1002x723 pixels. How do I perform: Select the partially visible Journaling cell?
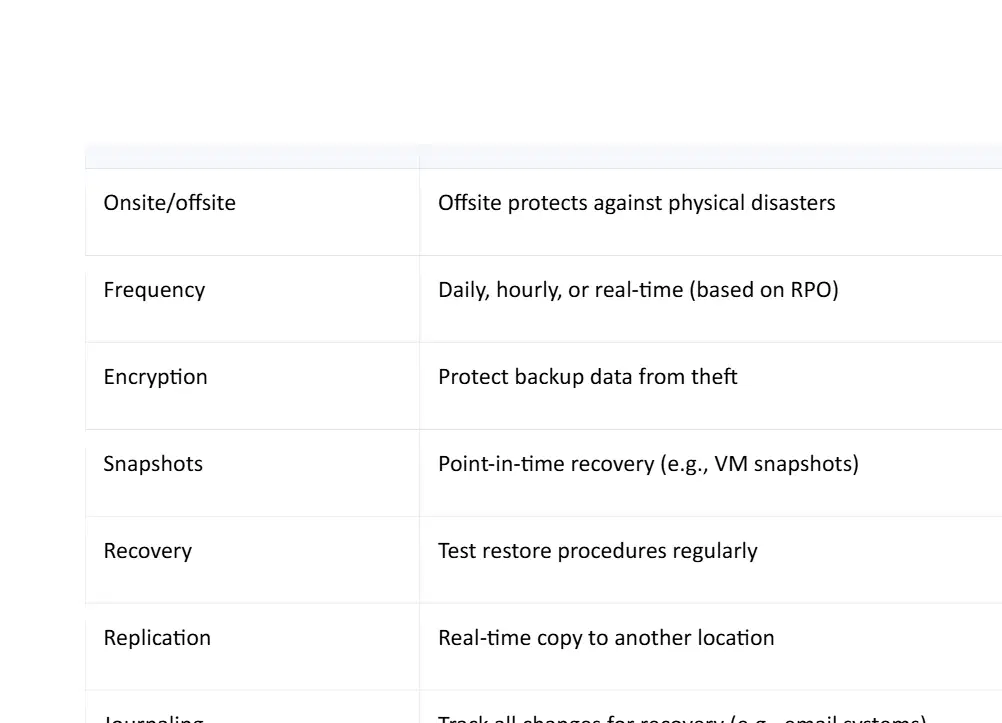[x=252, y=707]
